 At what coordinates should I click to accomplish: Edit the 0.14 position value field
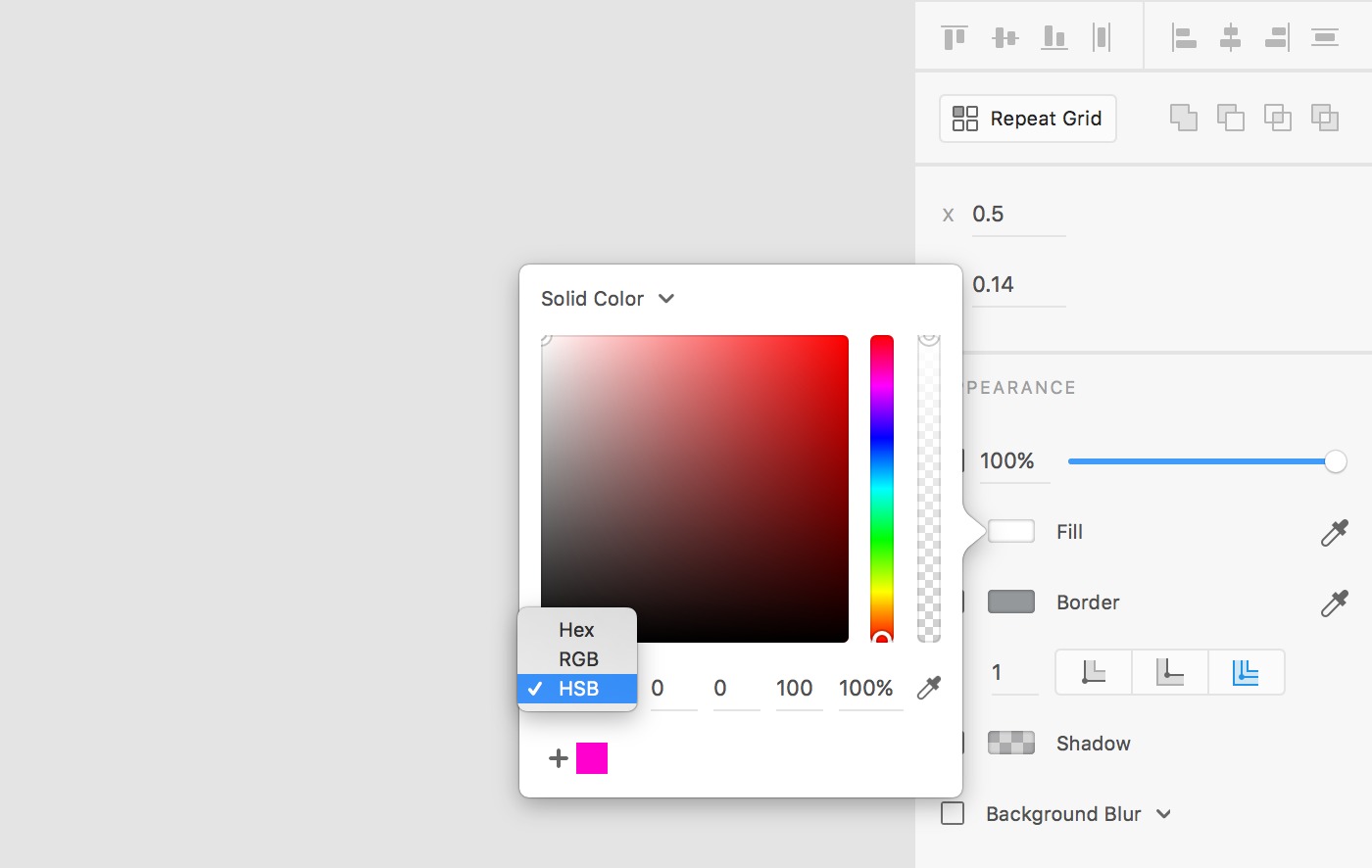[x=1018, y=285]
